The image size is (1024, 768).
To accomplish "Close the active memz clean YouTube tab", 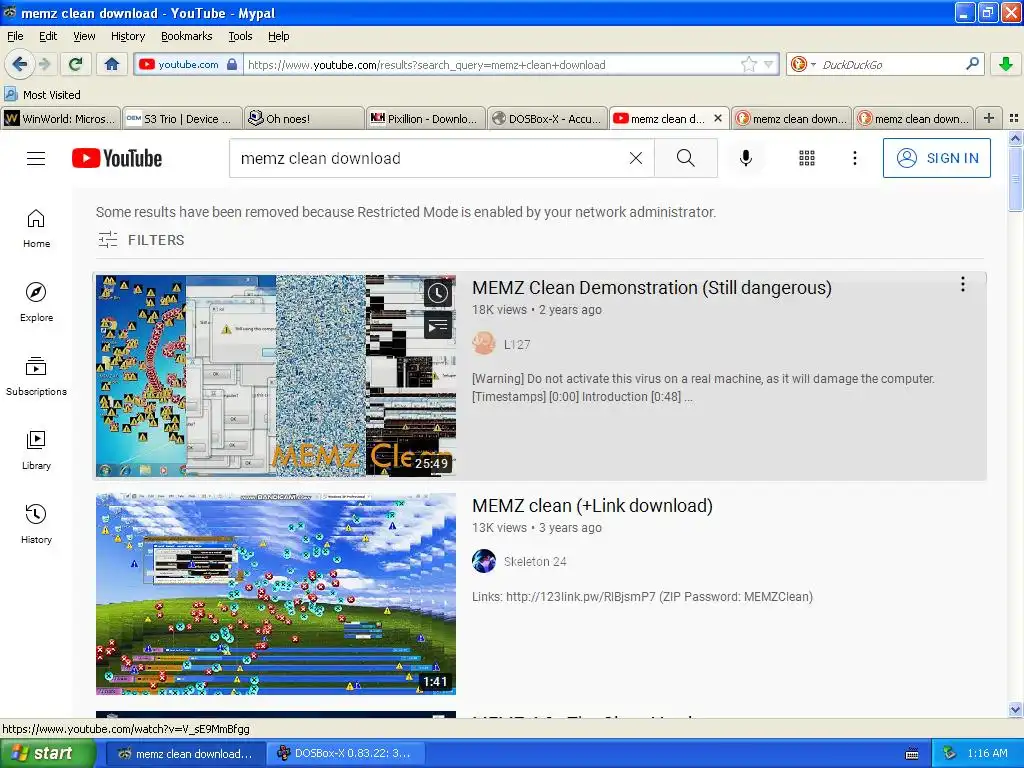I will point(718,118).
